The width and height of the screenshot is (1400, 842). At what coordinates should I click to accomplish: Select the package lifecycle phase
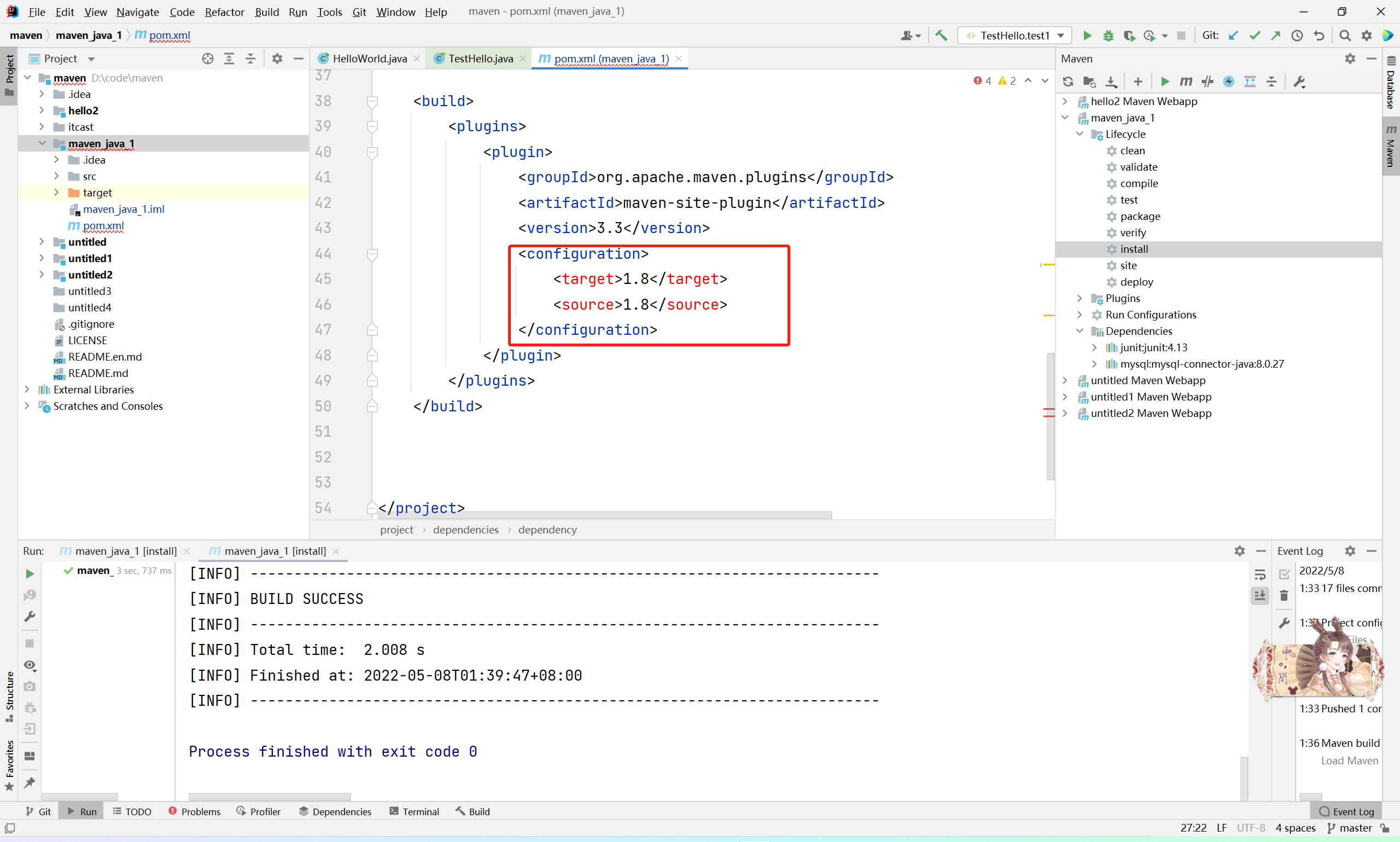[1140, 216]
